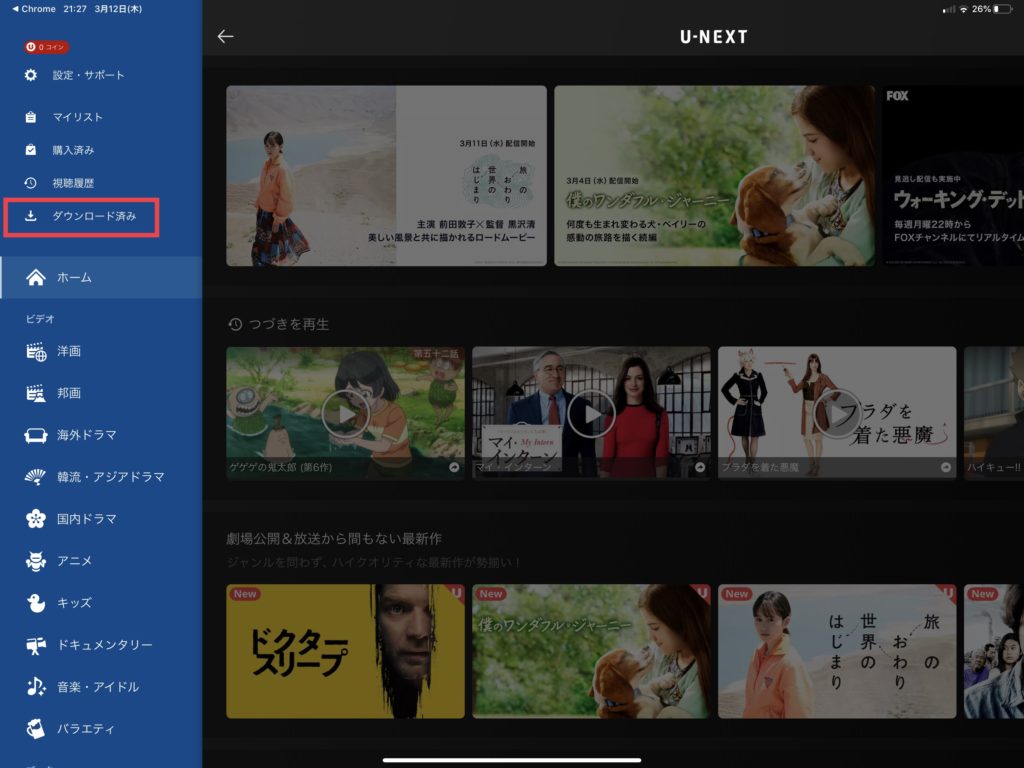
Task: Open ダウンロード済み menu item
Action: (82, 217)
